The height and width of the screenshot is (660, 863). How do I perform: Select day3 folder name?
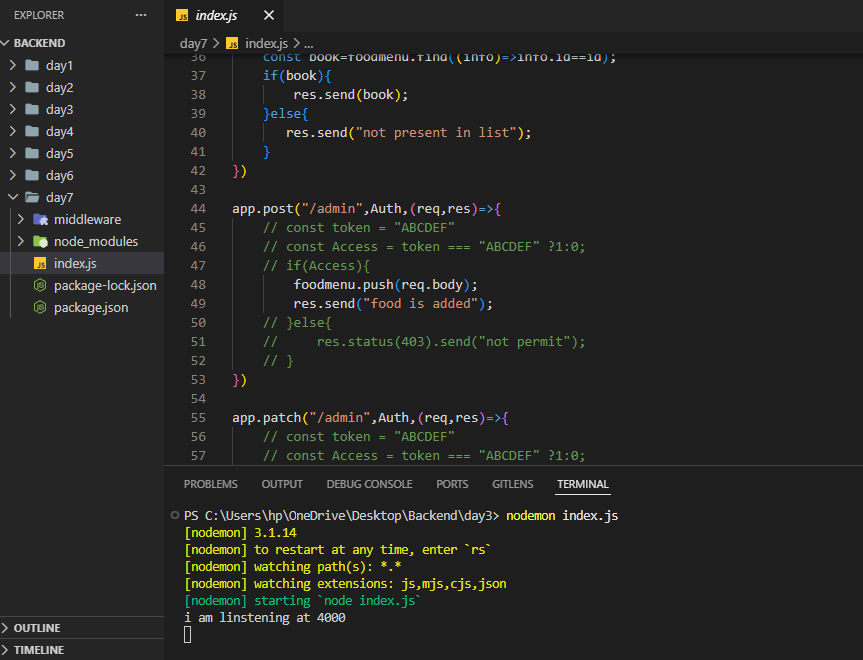point(59,110)
